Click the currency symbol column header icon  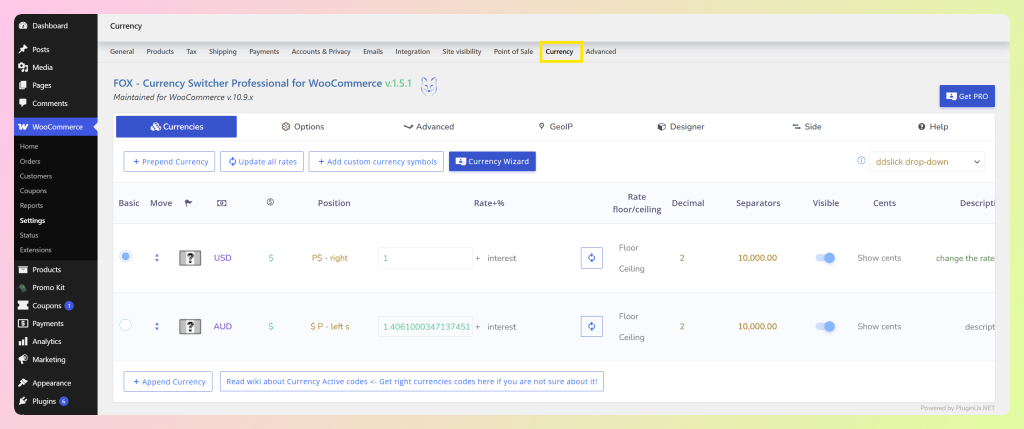(270, 202)
